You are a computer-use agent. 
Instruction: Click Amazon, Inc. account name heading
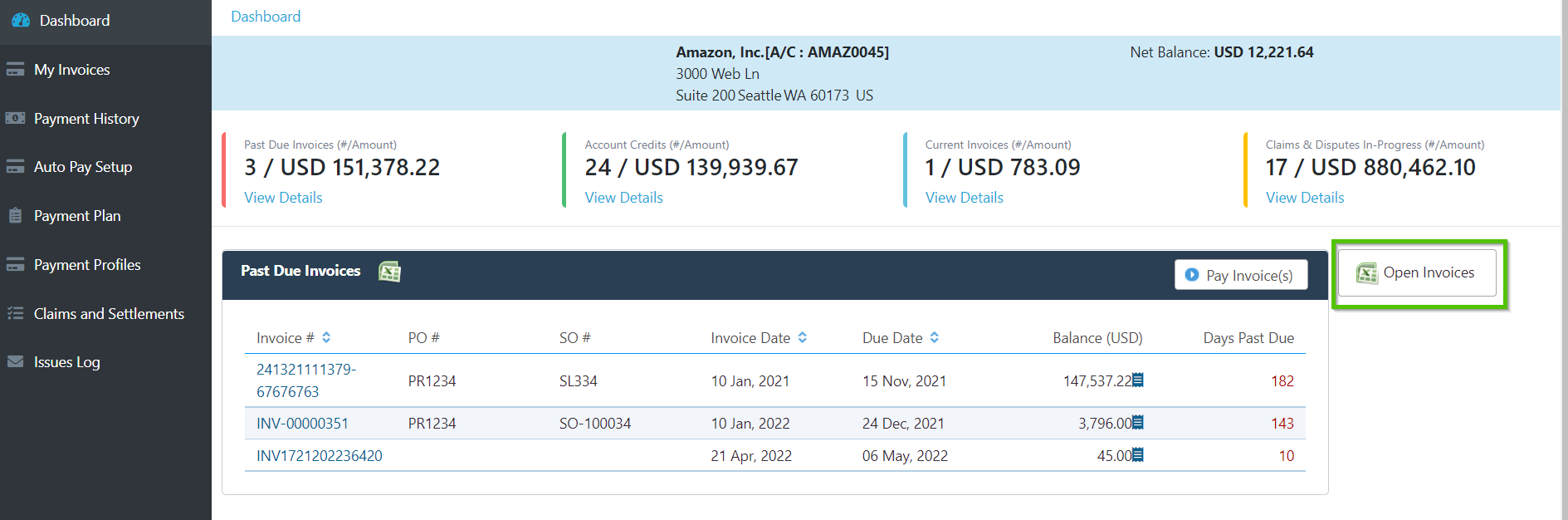[x=782, y=52]
